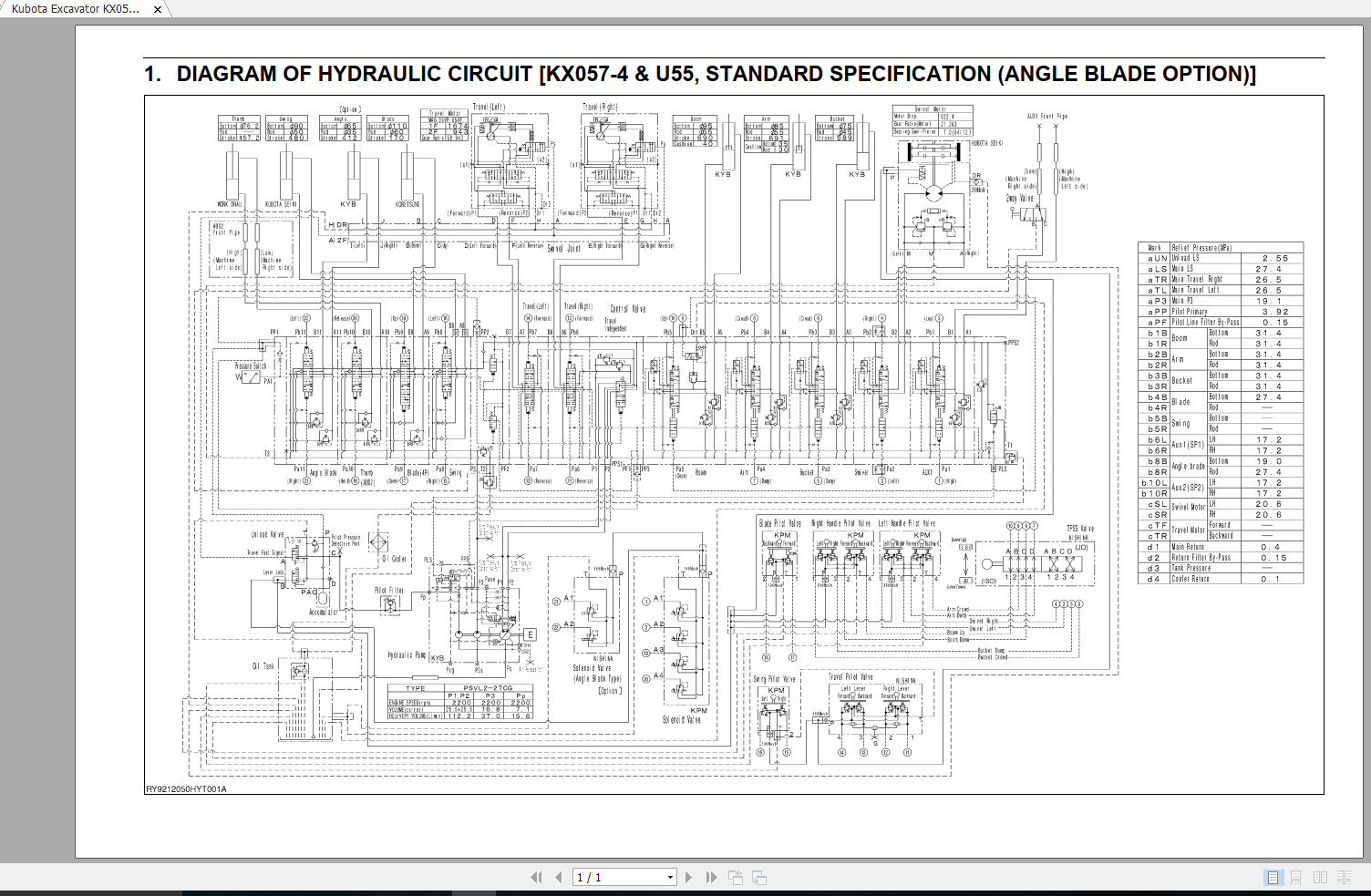Select facing pages view mode
This screenshot has height=896, width=1371.
1320,877
